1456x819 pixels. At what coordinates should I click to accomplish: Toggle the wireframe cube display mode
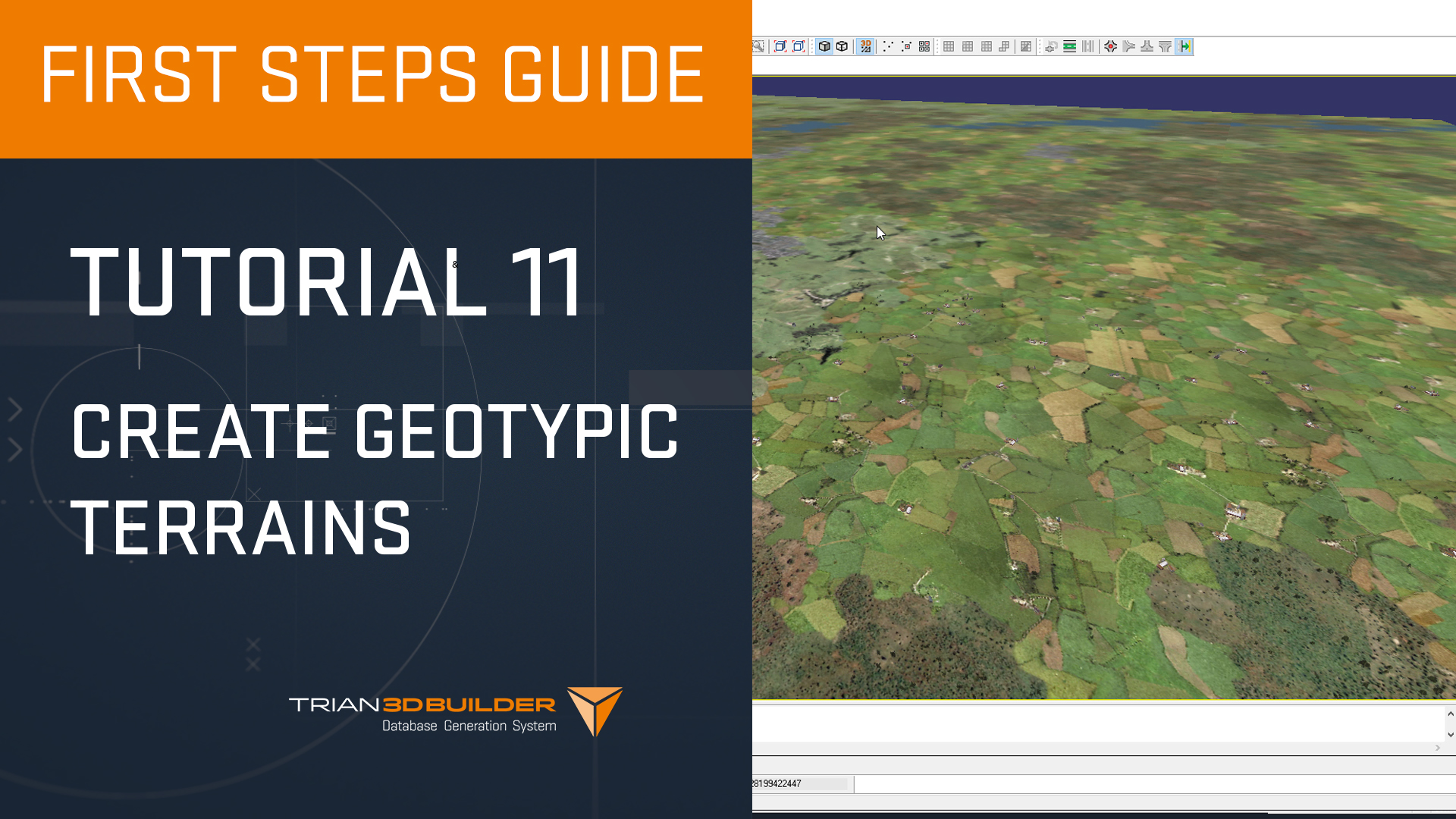tap(843, 46)
